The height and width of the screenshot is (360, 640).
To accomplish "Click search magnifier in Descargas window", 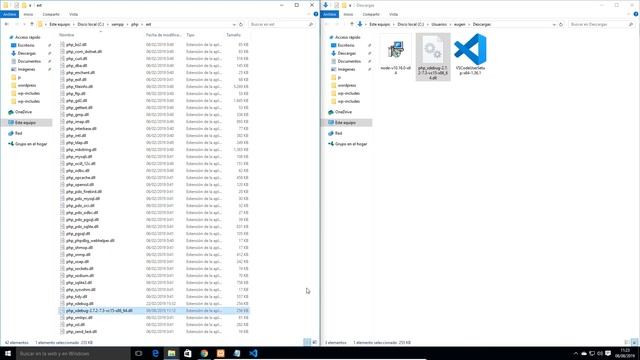I will tap(631, 24).
